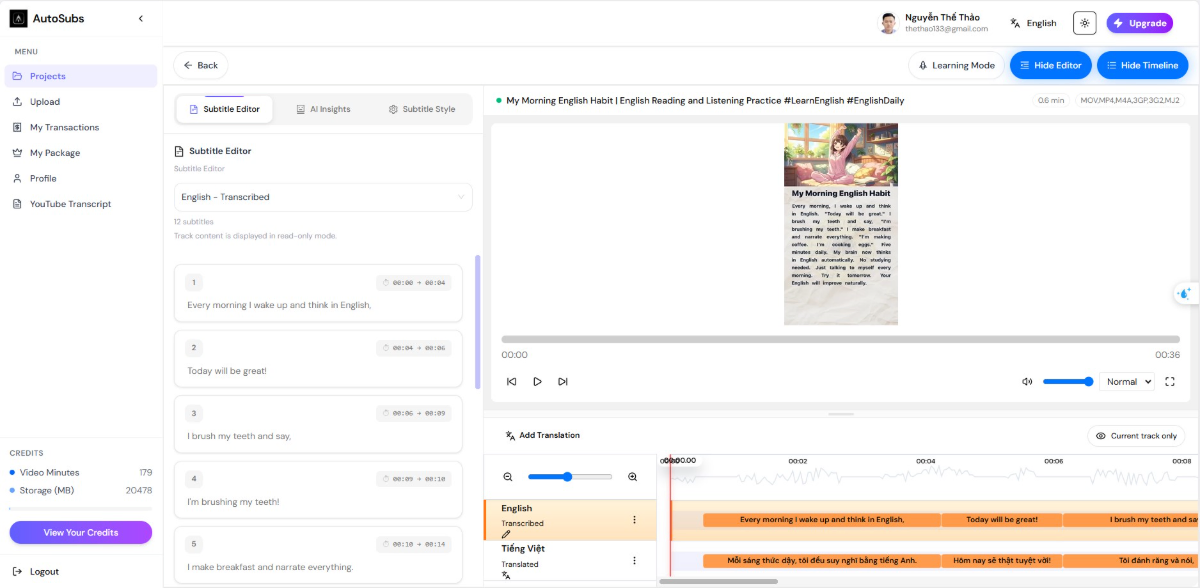The image size is (1200, 588).
Task: Open the playback speed Normal dropdown
Action: click(x=1127, y=381)
